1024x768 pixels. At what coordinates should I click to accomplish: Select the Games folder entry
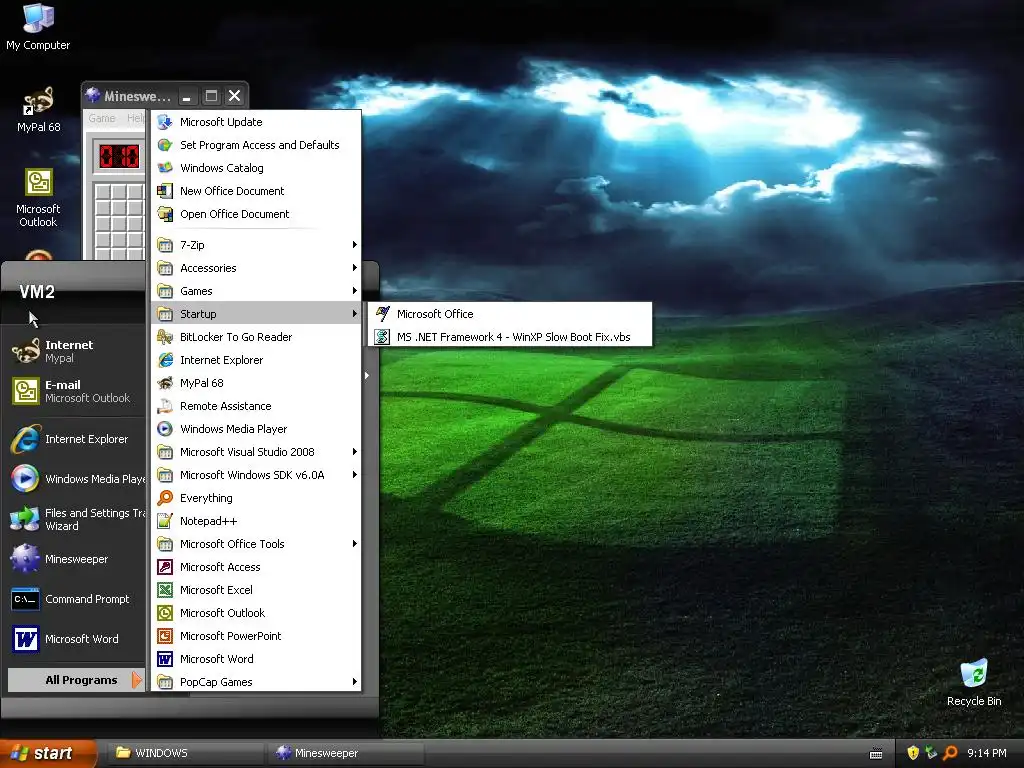point(256,291)
